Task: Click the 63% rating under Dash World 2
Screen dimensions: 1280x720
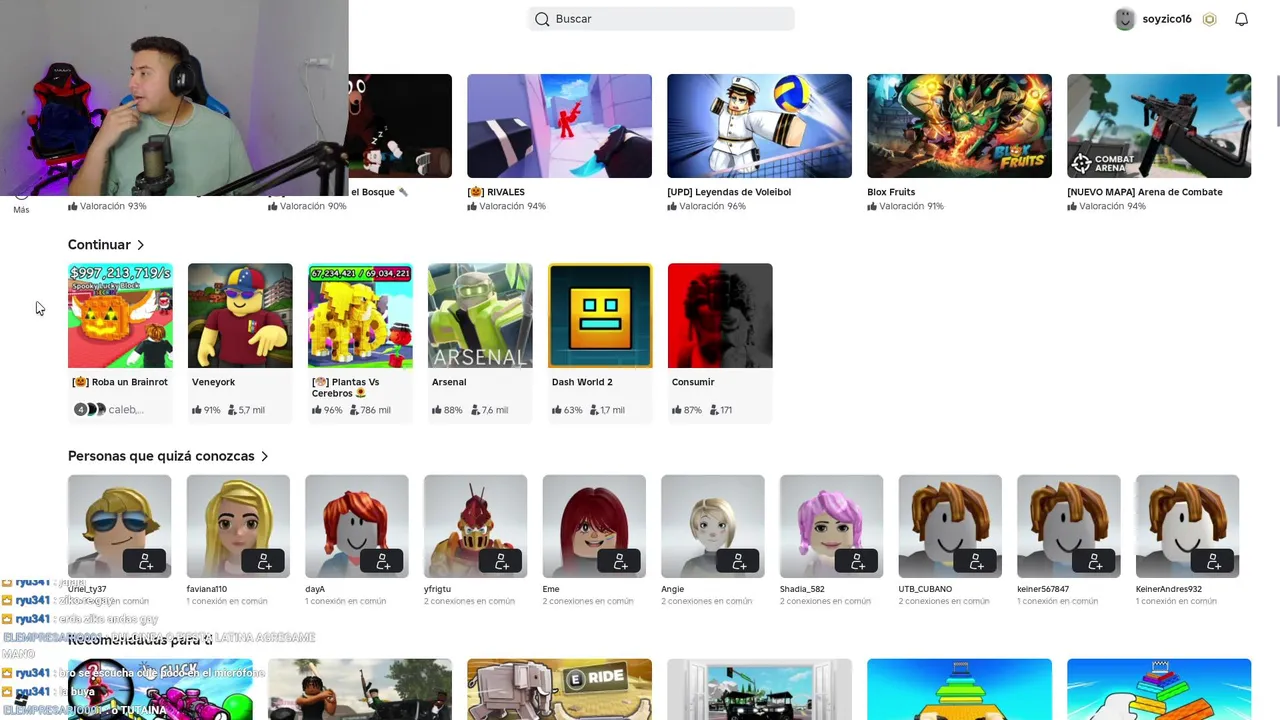Action: 567,410
